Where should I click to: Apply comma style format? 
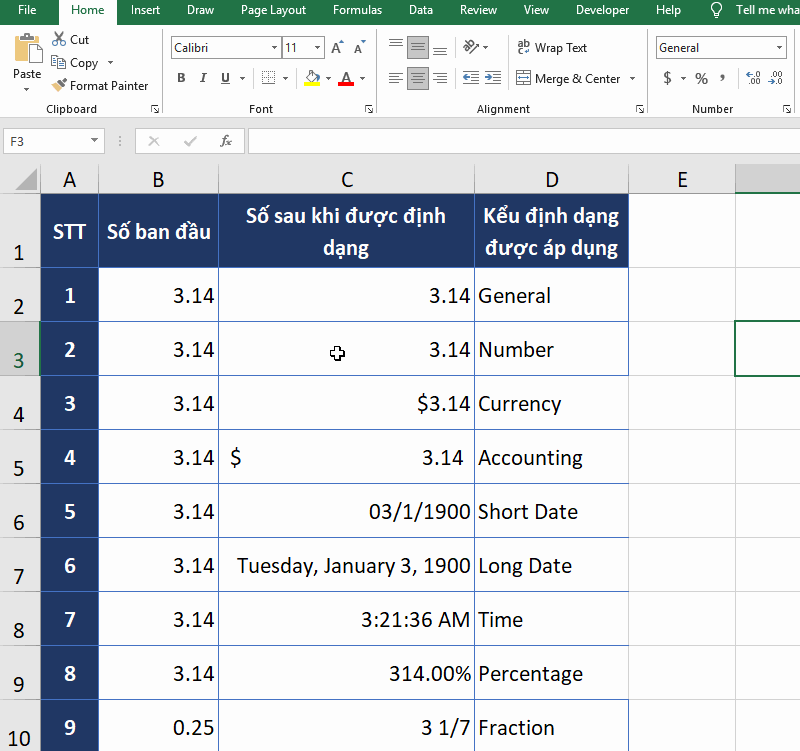[722, 78]
